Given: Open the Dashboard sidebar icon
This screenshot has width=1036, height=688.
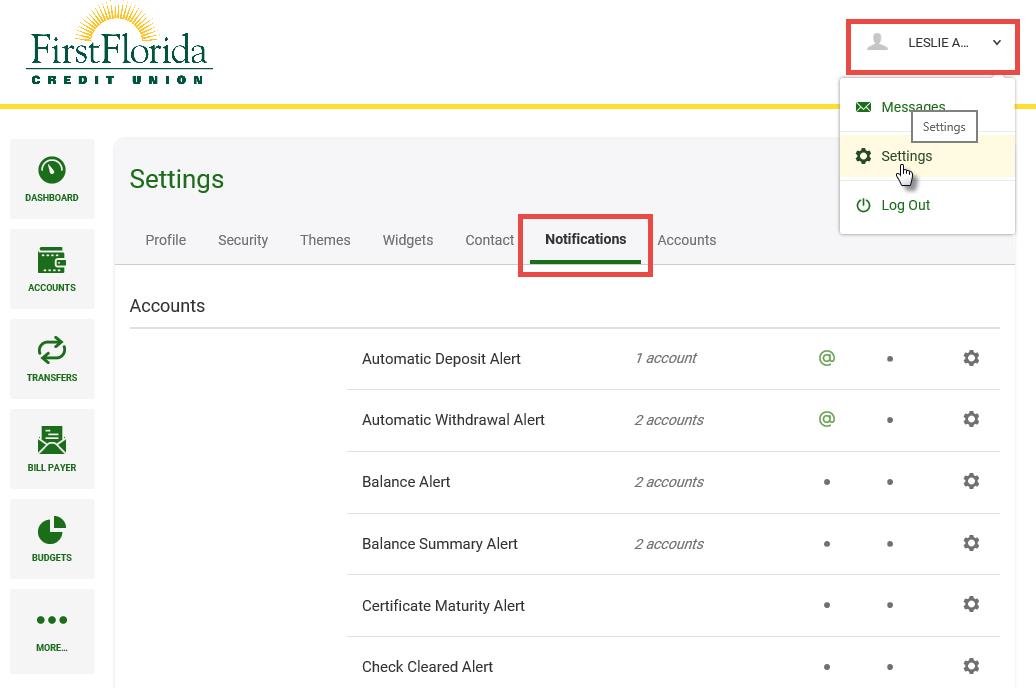Looking at the screenshot, I should tap(52, 178).
